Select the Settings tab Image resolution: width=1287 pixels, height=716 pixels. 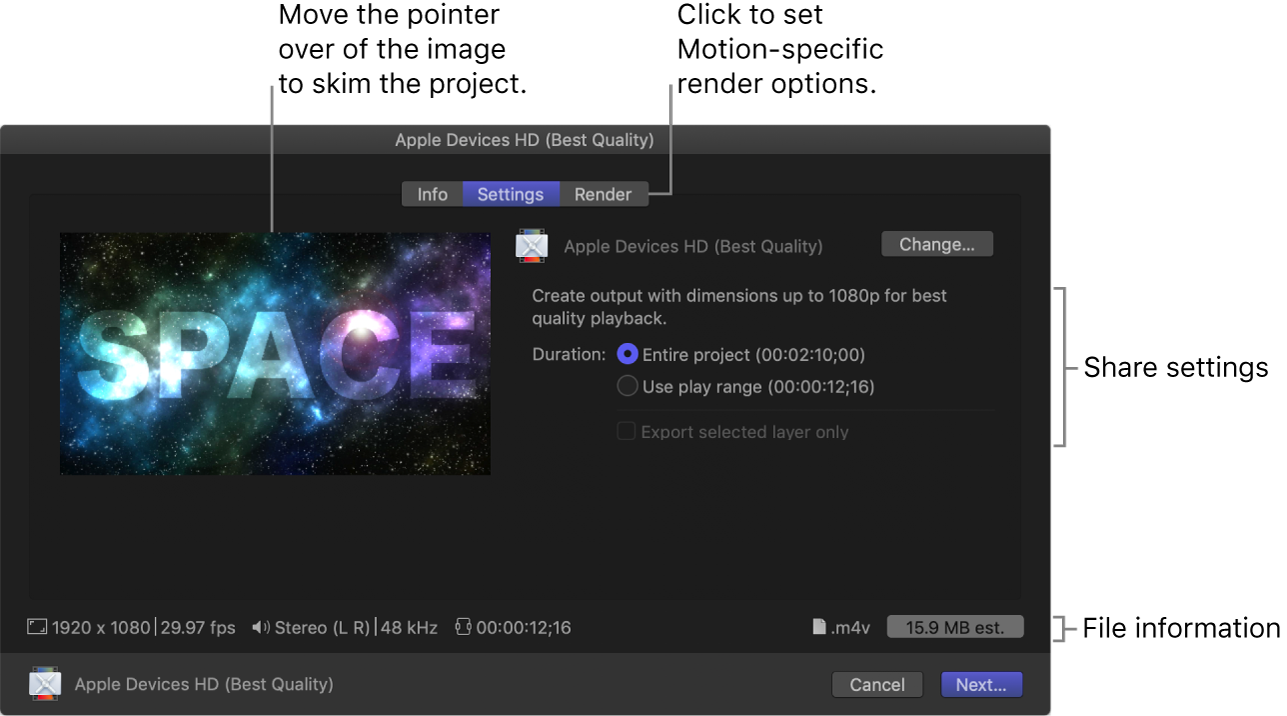pyautogui.click(x=510, y=194)
